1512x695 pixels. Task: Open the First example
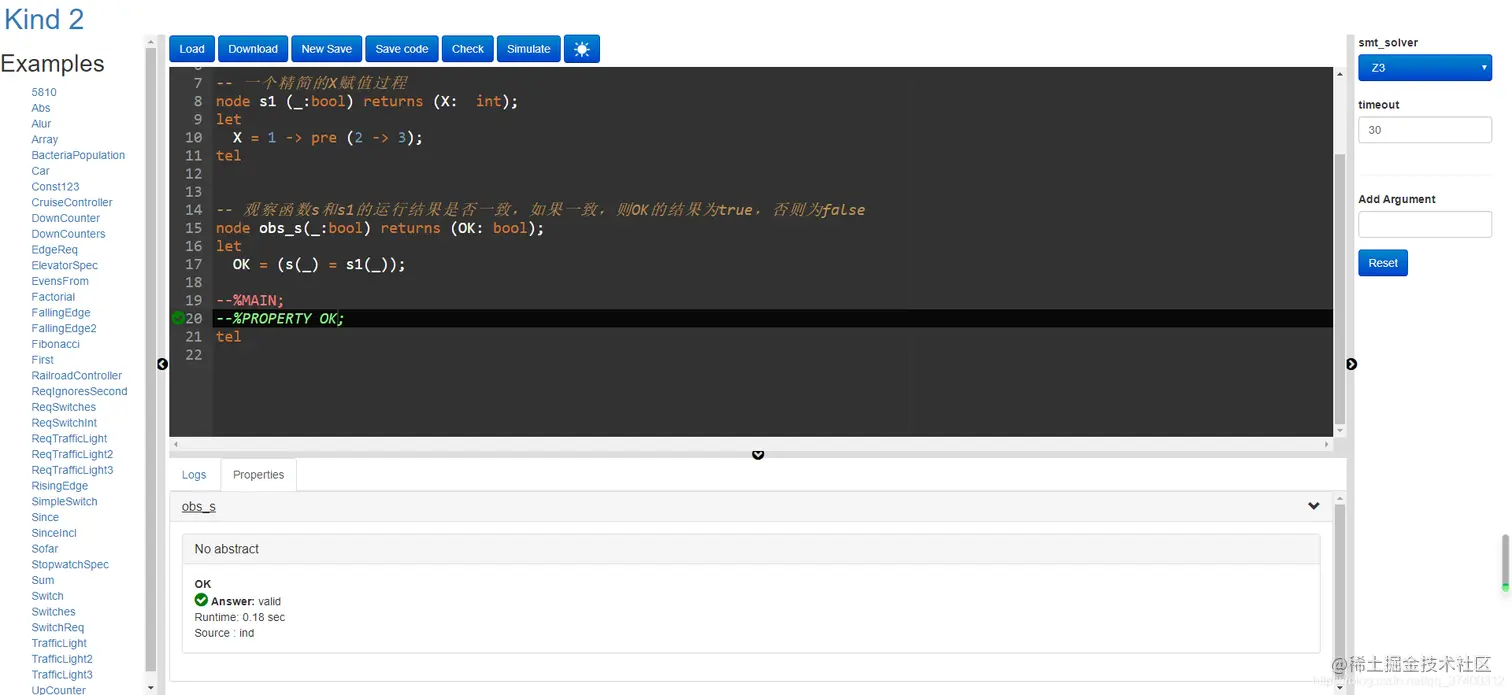(x=43, y=360)
